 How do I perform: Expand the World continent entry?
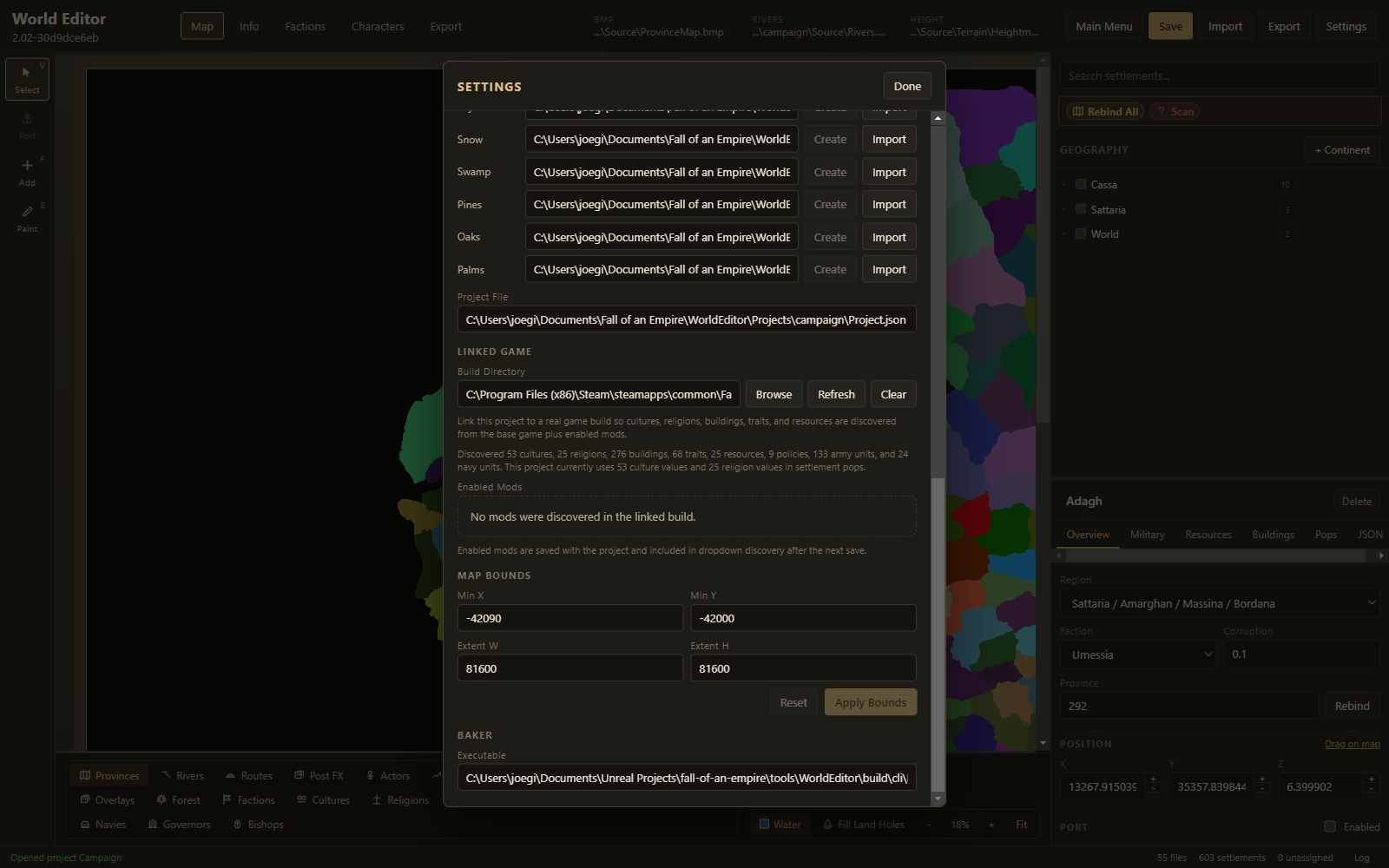click(x=1064, y=234)
